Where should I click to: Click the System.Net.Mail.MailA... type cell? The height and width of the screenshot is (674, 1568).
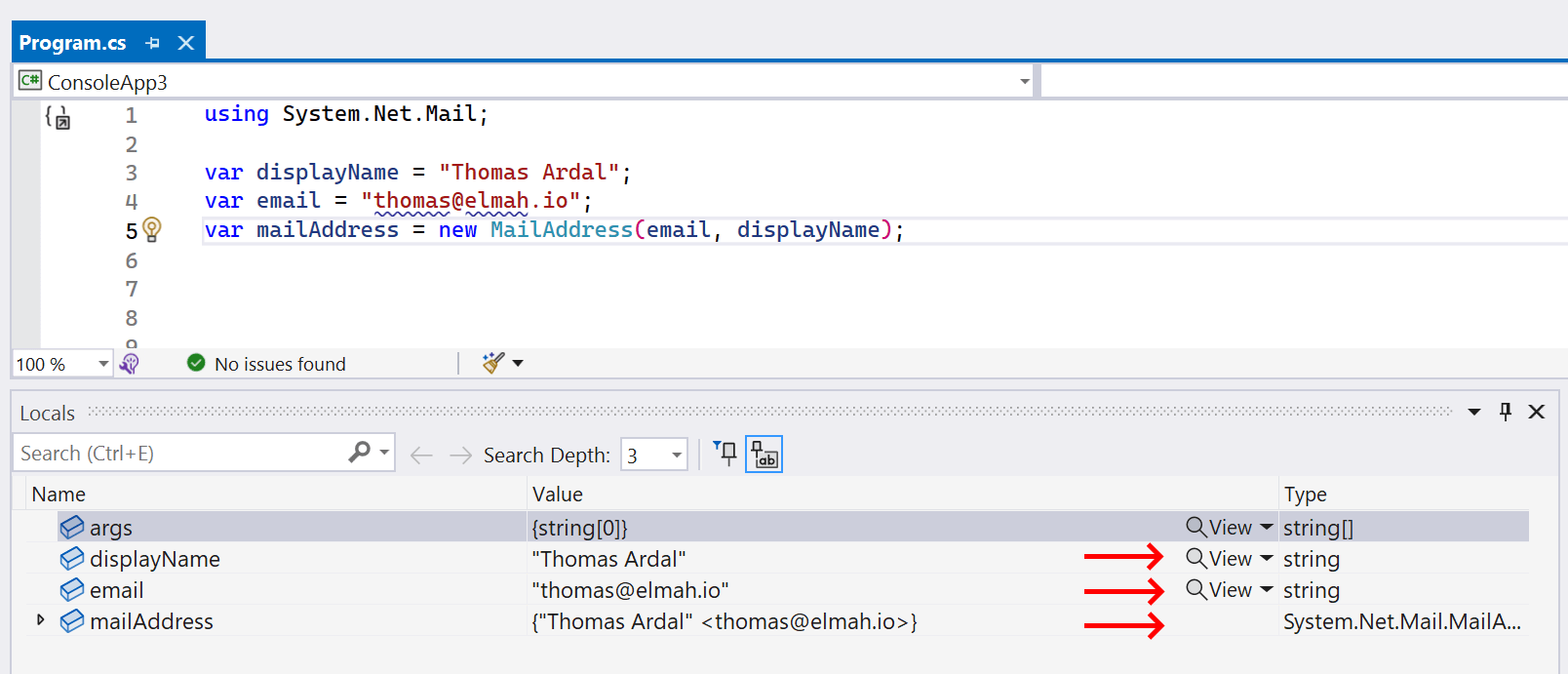coord(1402,621)
